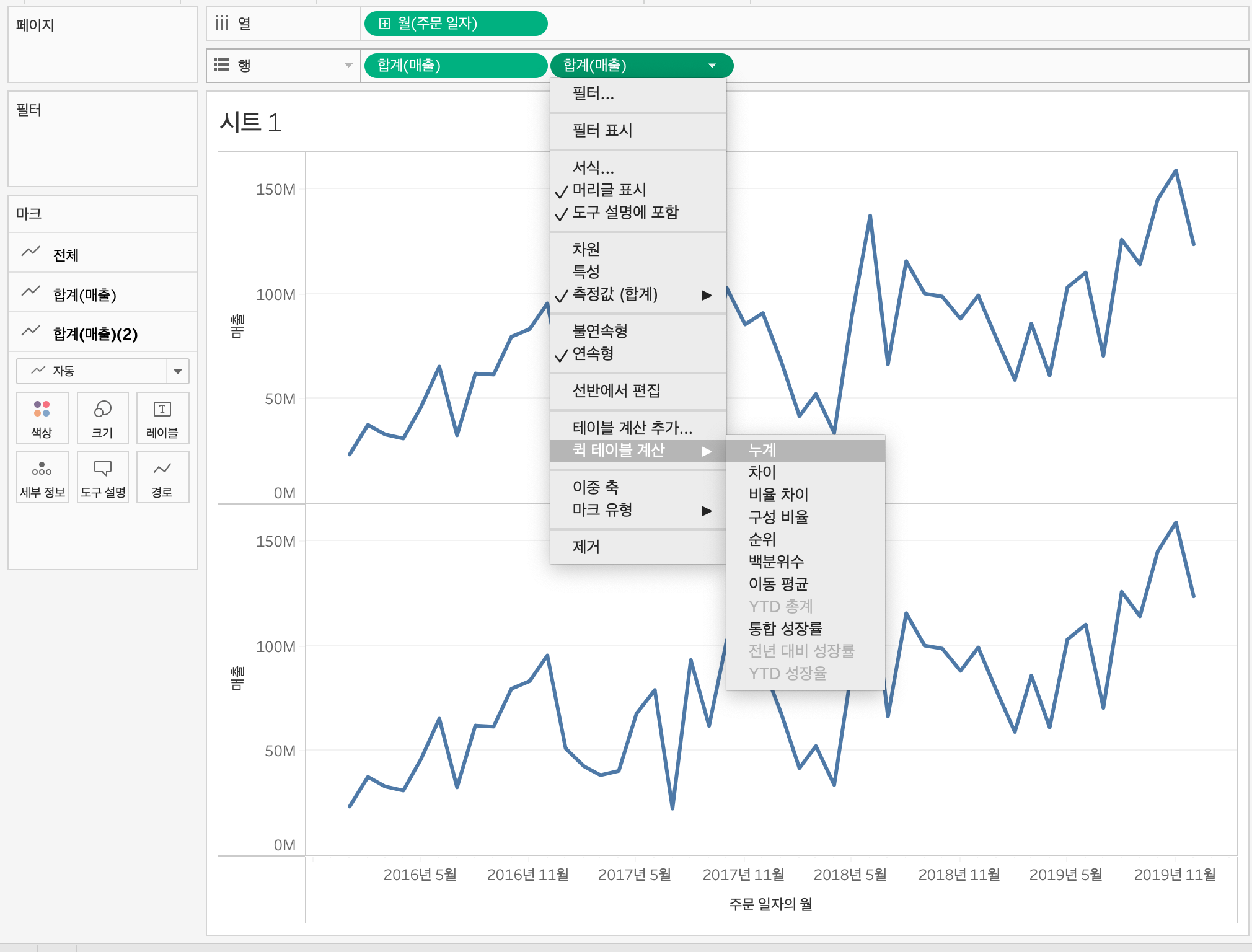Select the 경로 (Path) marks card icon
Screen dimensions: 1252x952
pos(162,469)
